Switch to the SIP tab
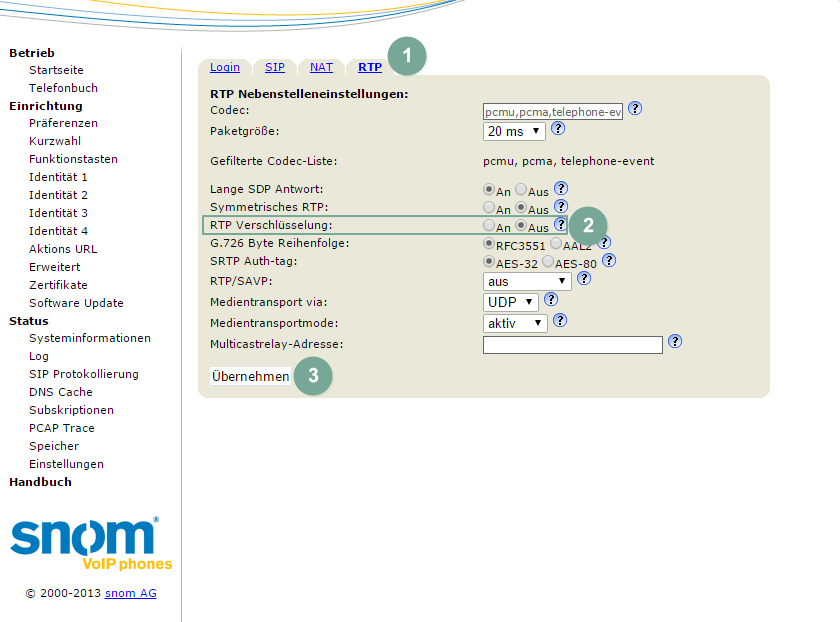Image resolution: width=840 pixels, height=622 pixels. coord(275,67)
